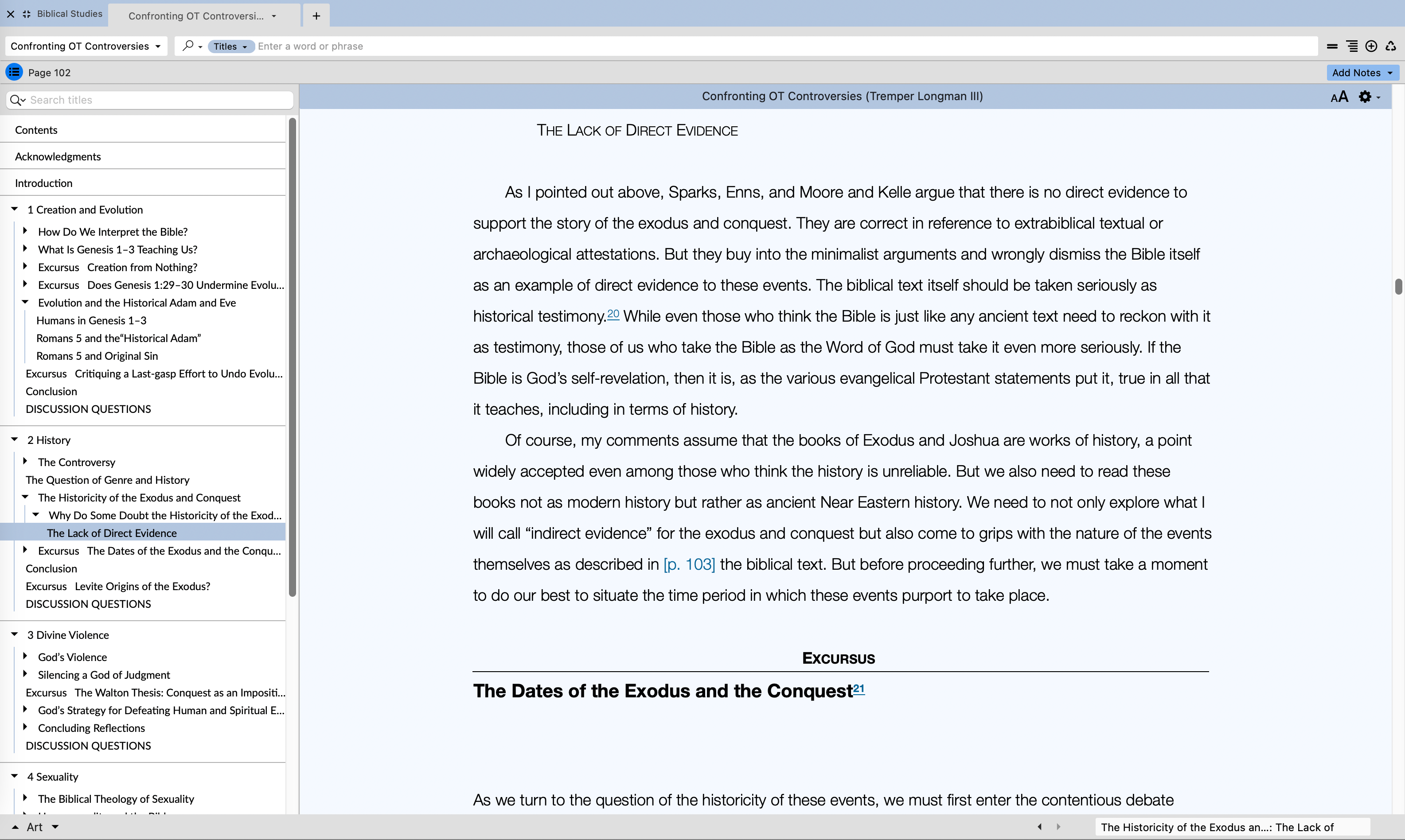
Task: Open the gear display settings menu
Action: [x=1369, y=97]
